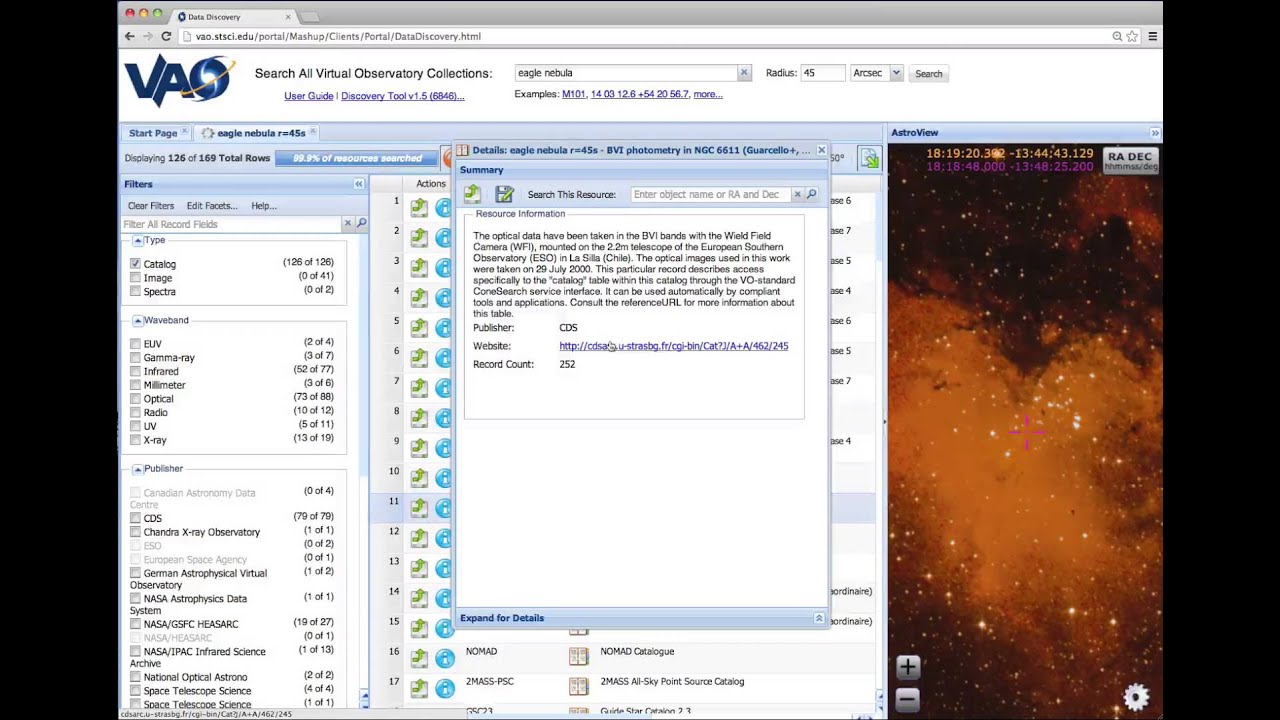
Task: Open info icon for row 7
Action: pyautogui.click(x=444, y=387)
